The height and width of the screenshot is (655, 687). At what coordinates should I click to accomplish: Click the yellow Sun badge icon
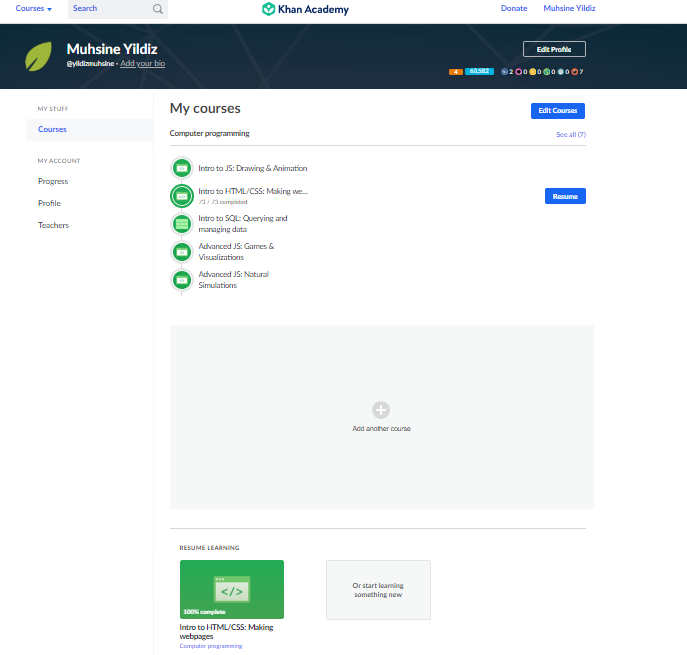tap(532, 72)
